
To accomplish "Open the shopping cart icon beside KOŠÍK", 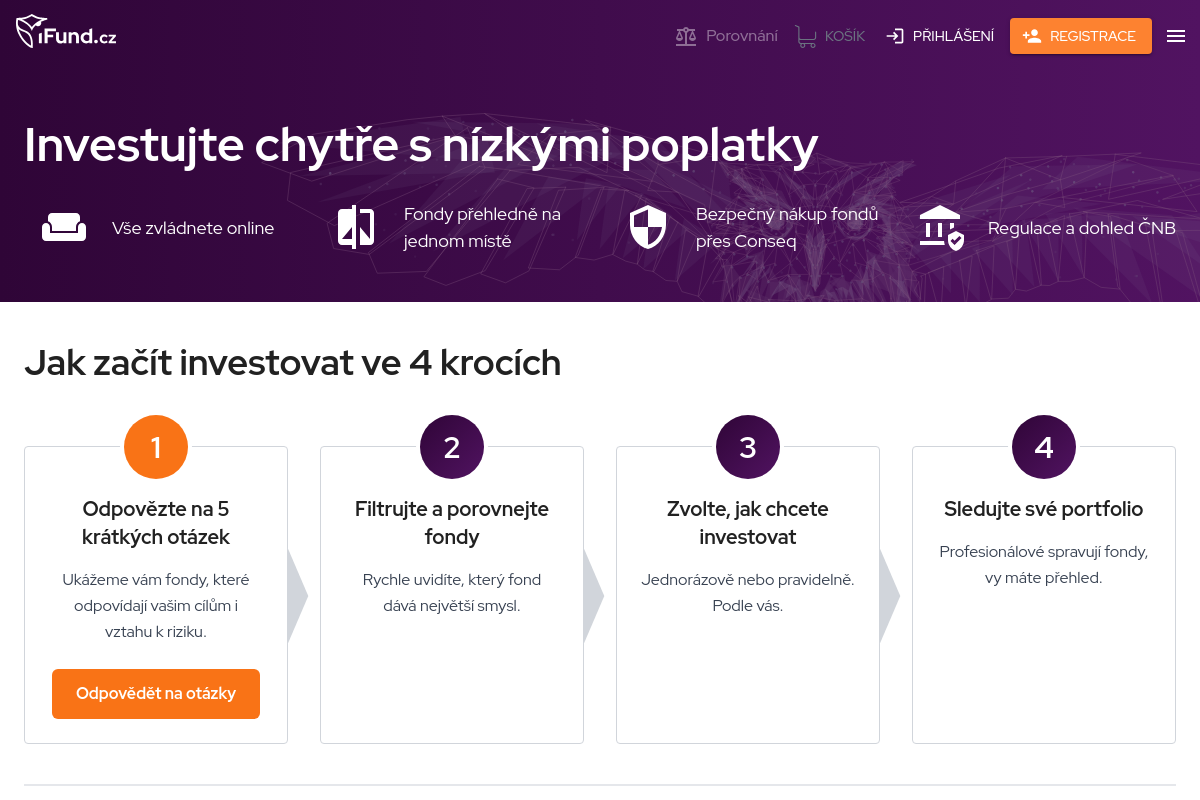I will point(805,35).
